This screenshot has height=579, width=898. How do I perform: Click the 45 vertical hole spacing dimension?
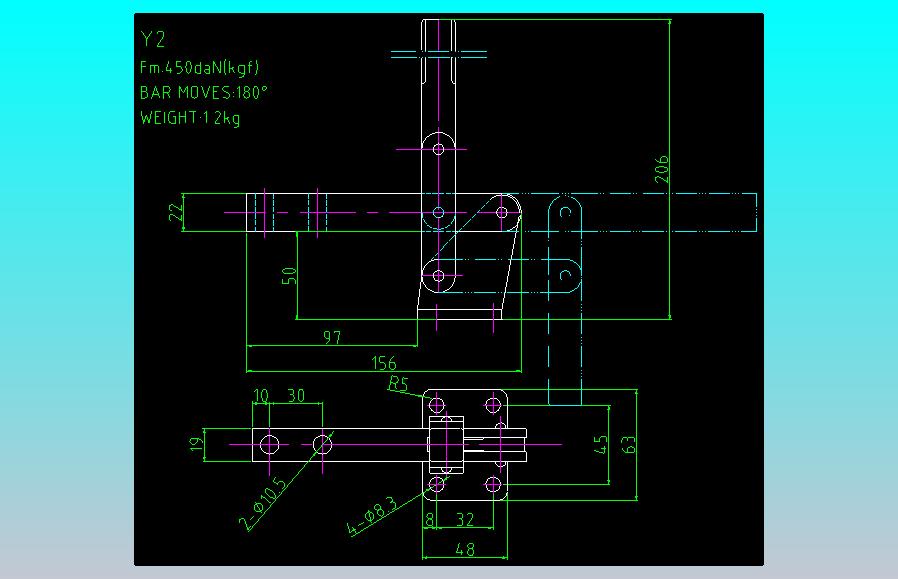tap(600, 444)
